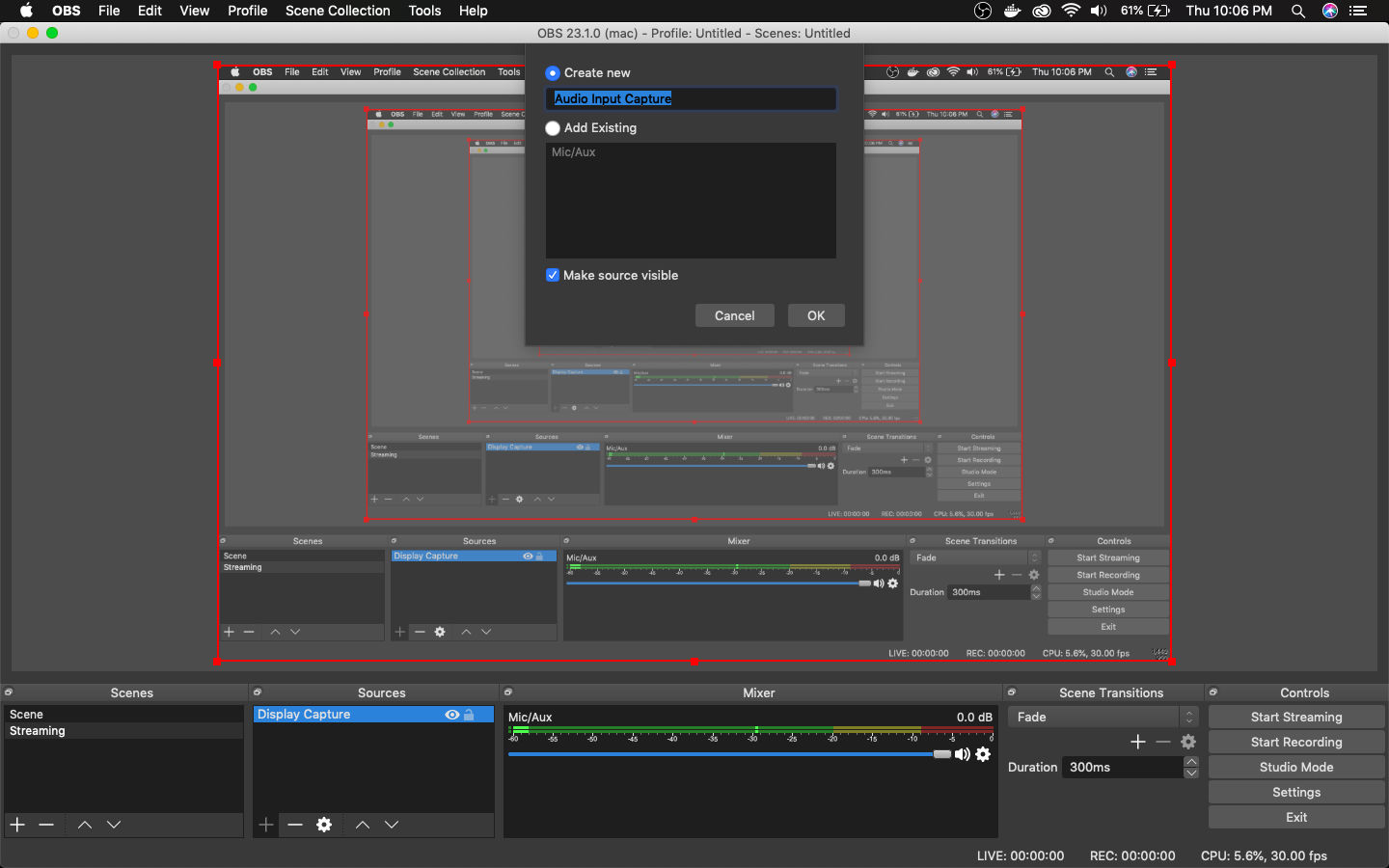The height and width of the screenshot is (868, 1389).
Task: Hide Display Capture with its eye icon
Action: pos(451,715)
